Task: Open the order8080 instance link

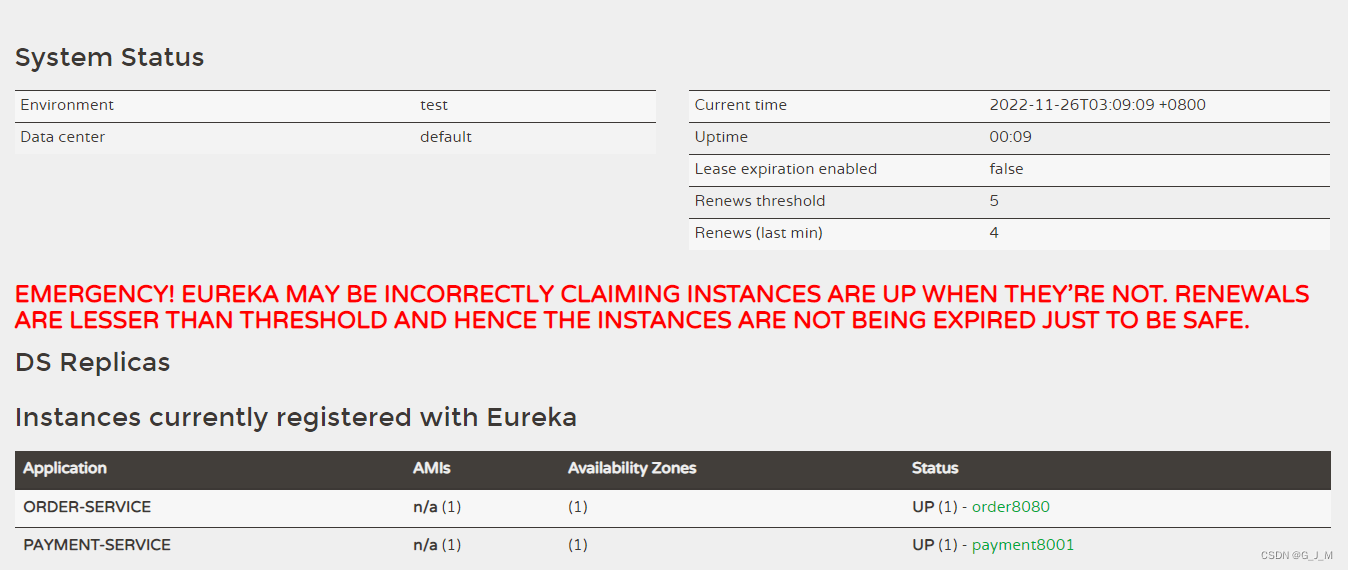Action: (1010, 507)
